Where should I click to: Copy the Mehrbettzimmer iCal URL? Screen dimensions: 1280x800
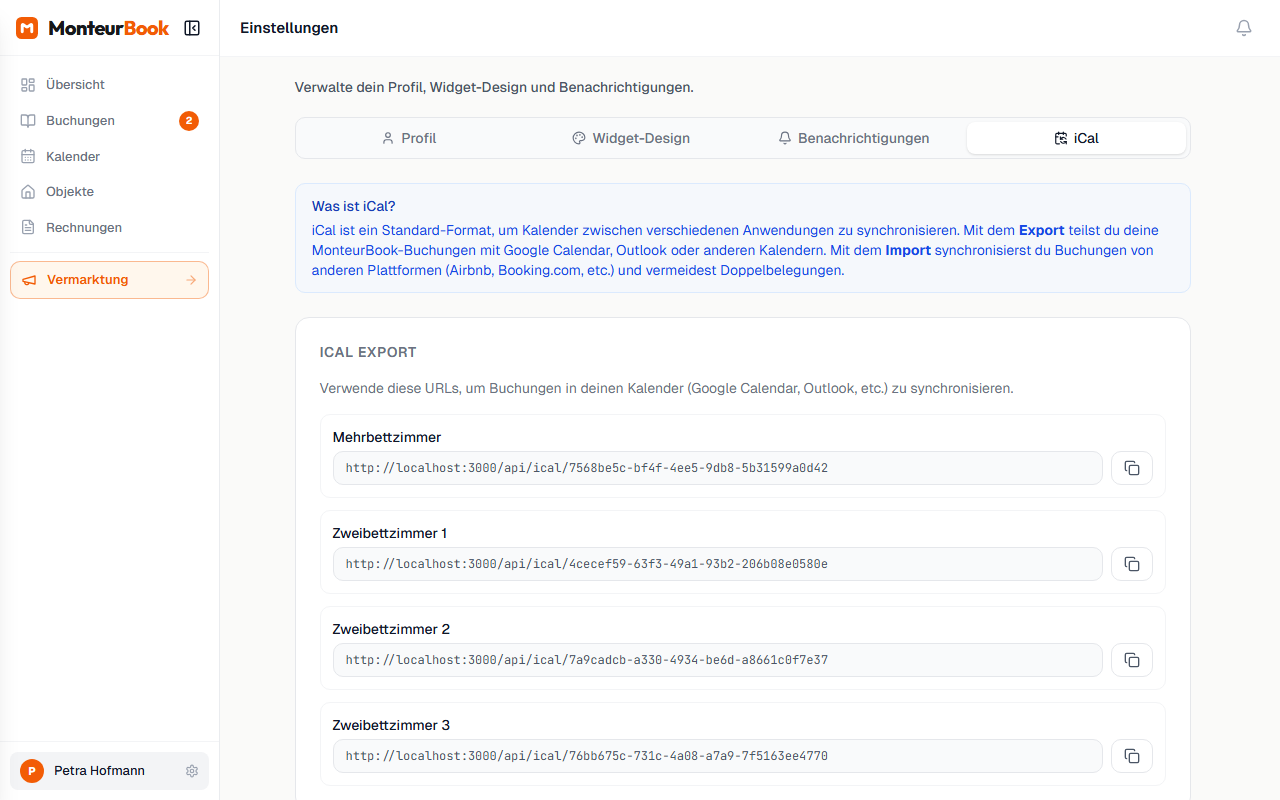point(1131,468)
